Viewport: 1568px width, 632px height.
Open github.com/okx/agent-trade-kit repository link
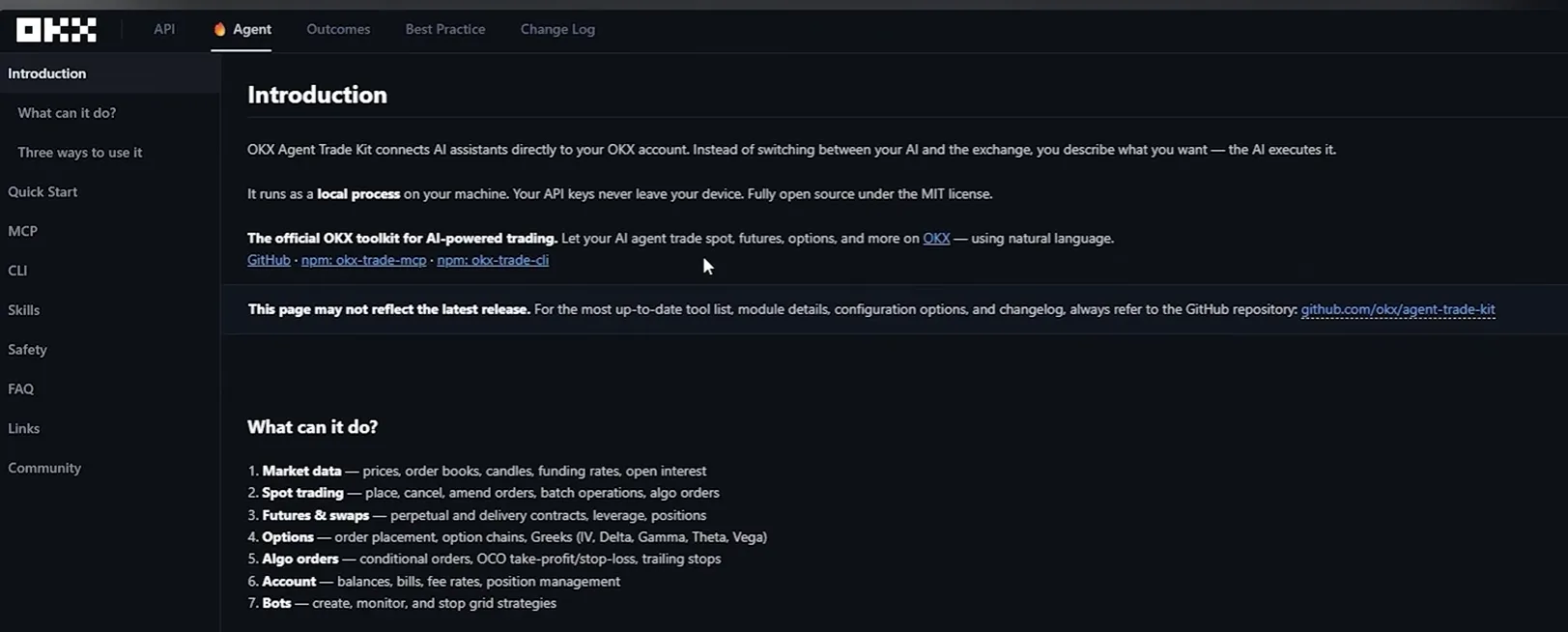[1398, 310]
